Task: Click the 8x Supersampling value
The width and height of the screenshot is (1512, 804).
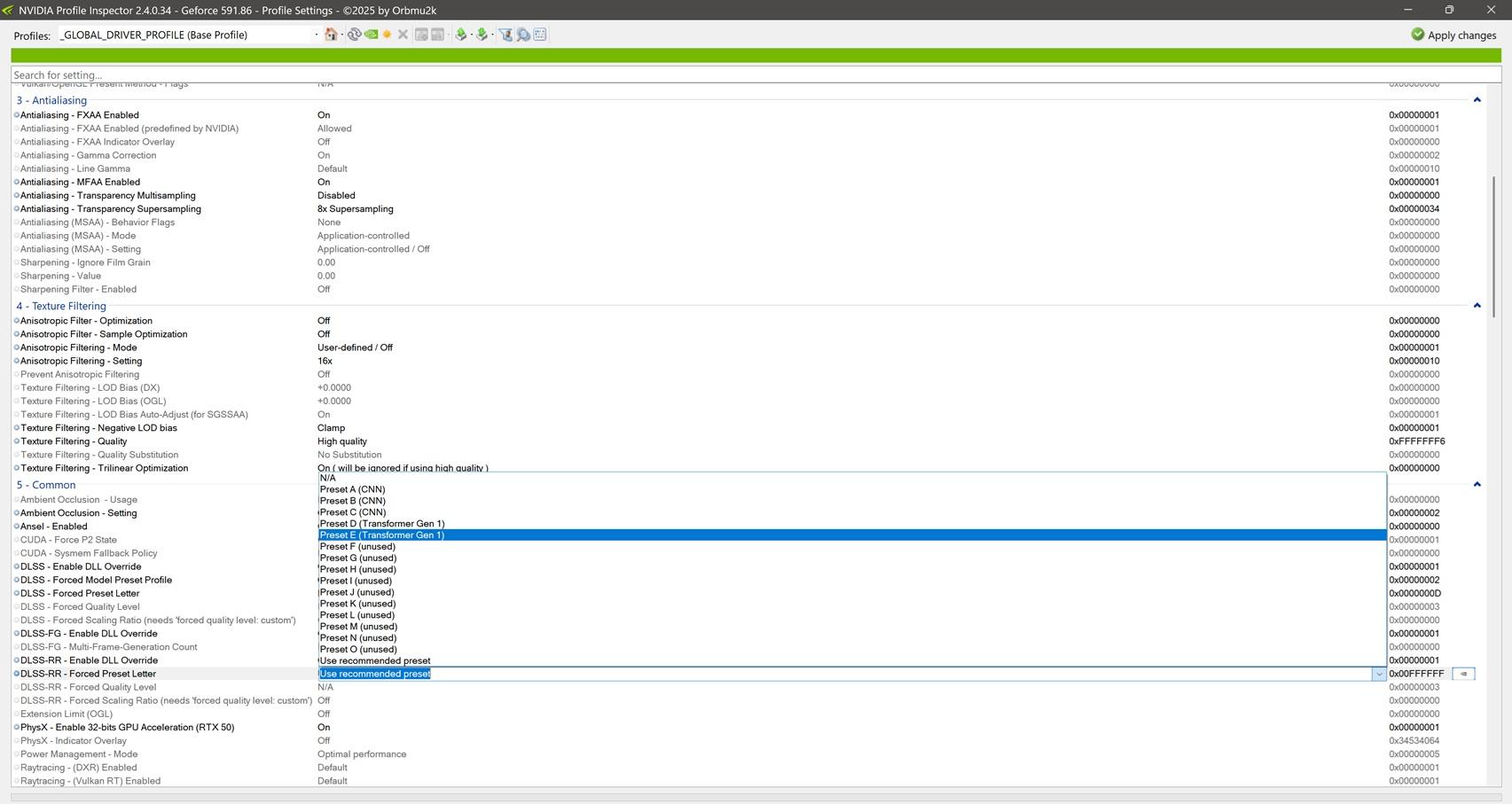Action: coord(356,209)
